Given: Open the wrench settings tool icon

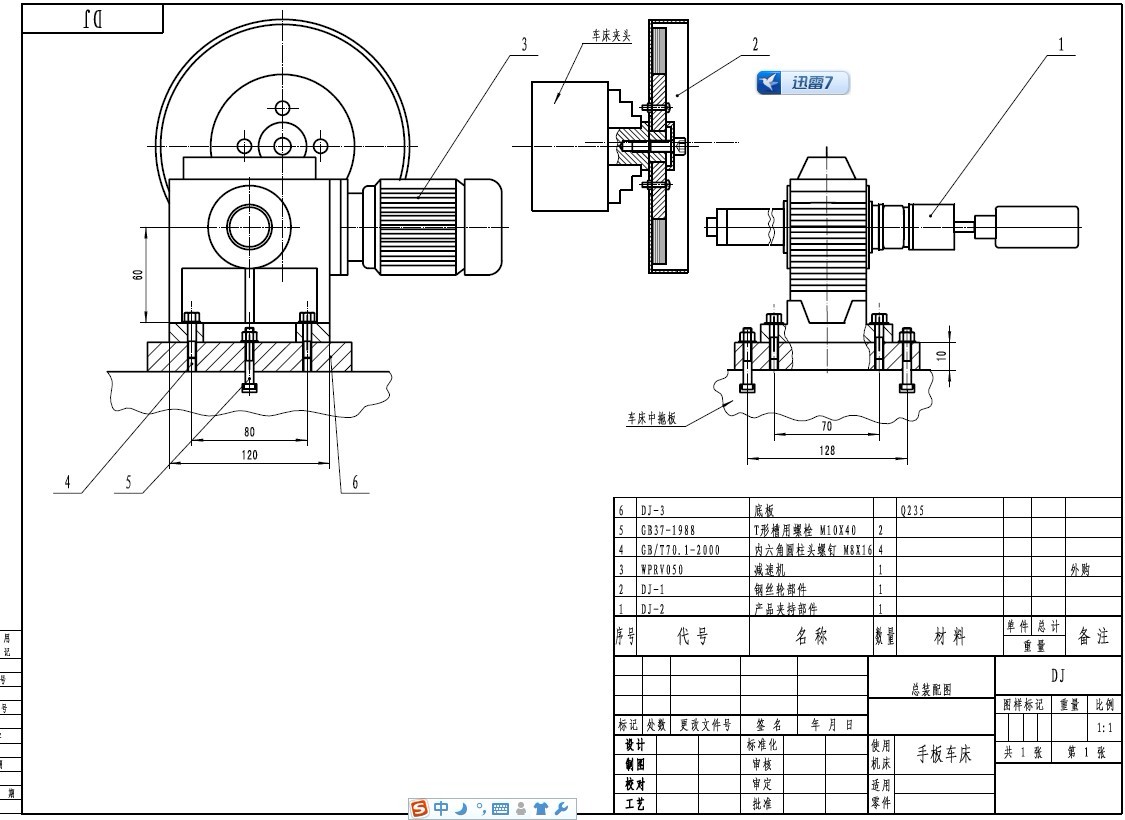Looking at the screenshot, I should click(562, 809).
